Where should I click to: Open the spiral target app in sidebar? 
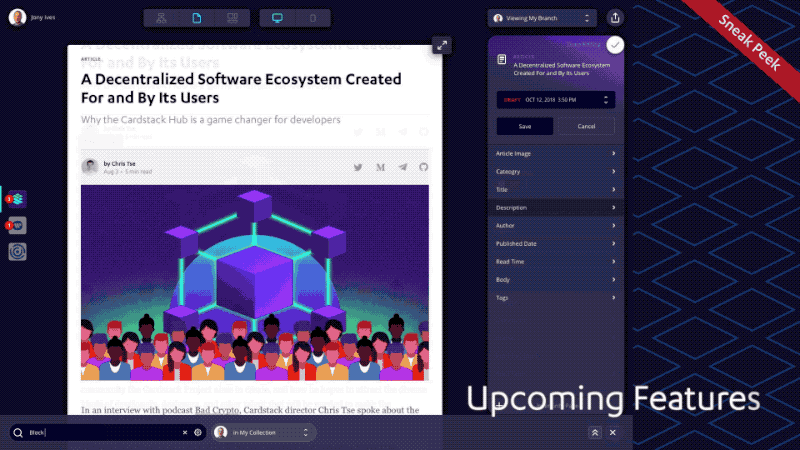pyautogui.click(x=17, y=252)
